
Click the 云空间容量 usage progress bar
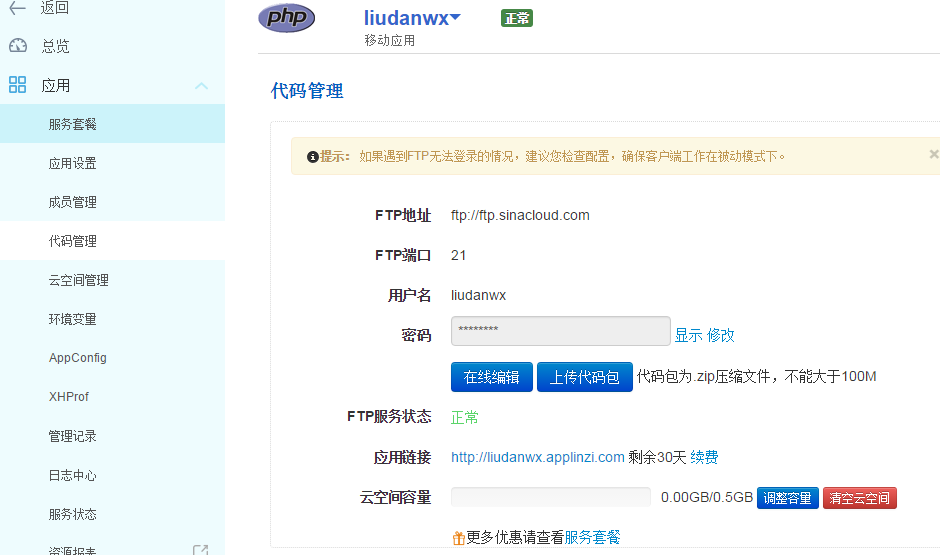pyautogui.click(x=550, y=497)
